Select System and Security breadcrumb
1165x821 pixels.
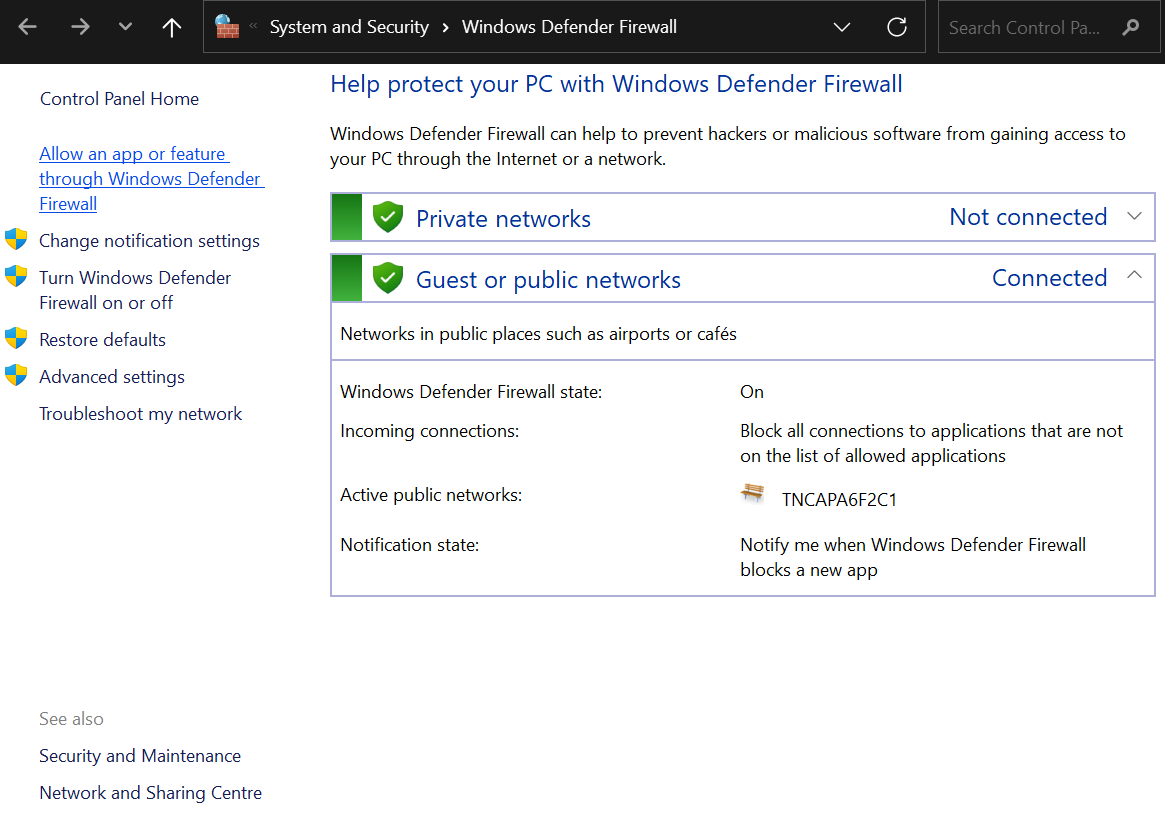pos(349,27)
